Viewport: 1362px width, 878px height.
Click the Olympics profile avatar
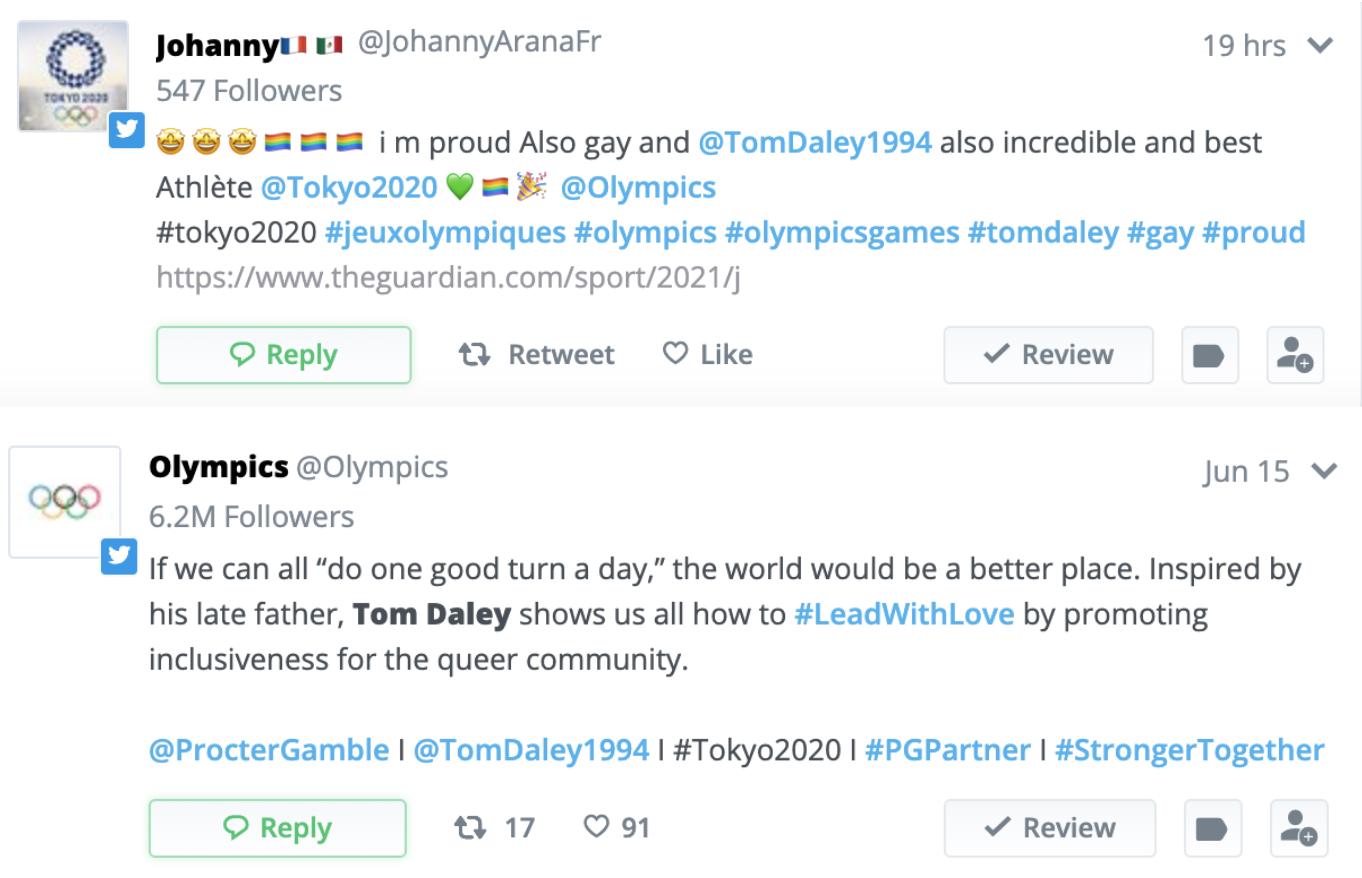64,501
